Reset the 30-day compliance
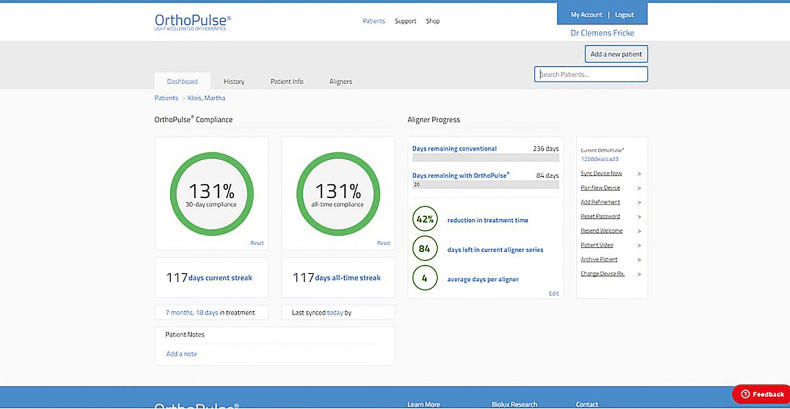Viewport: 790px width, 409px height. coord(257,243)
